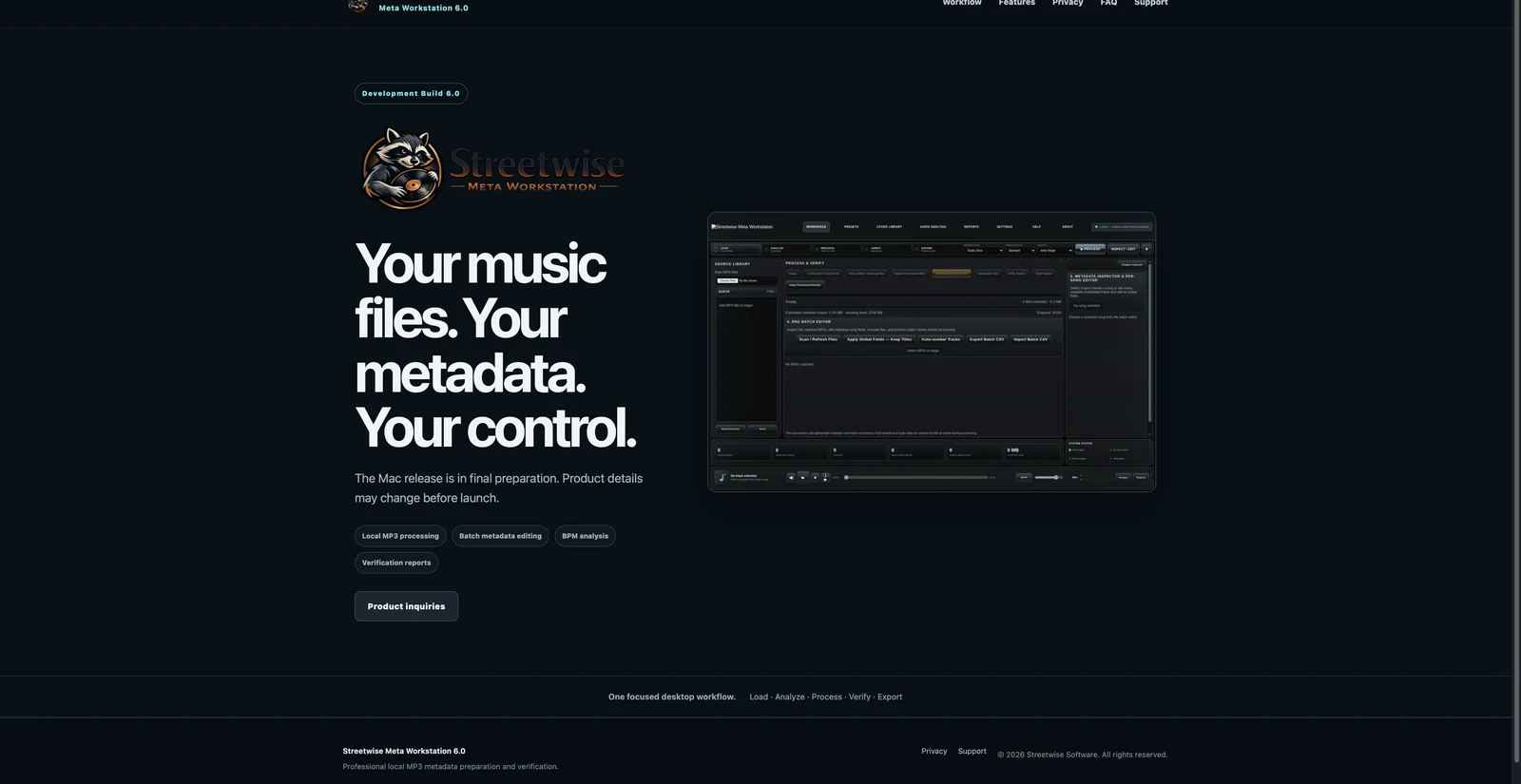
Task: Click the play icon in the player bar
Action: [803, 477]
